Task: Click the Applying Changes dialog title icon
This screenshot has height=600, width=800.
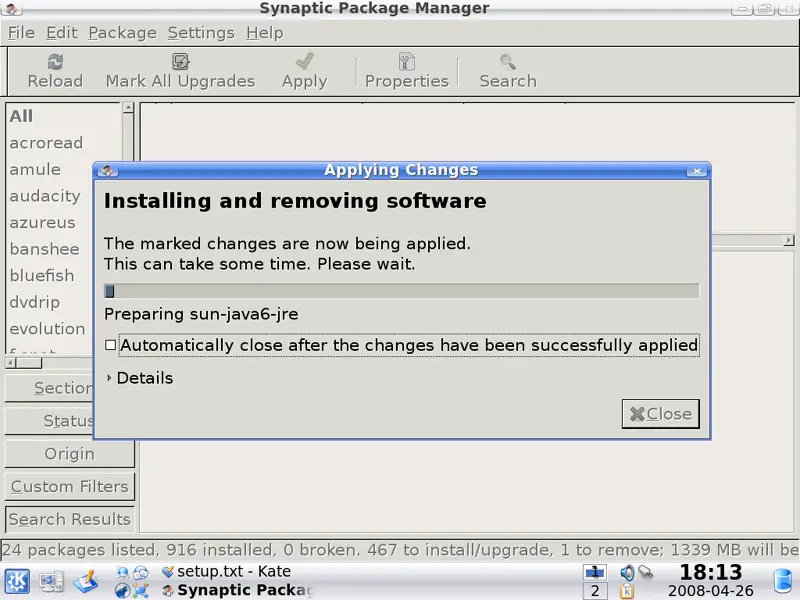Action: [x=107, y=170]
